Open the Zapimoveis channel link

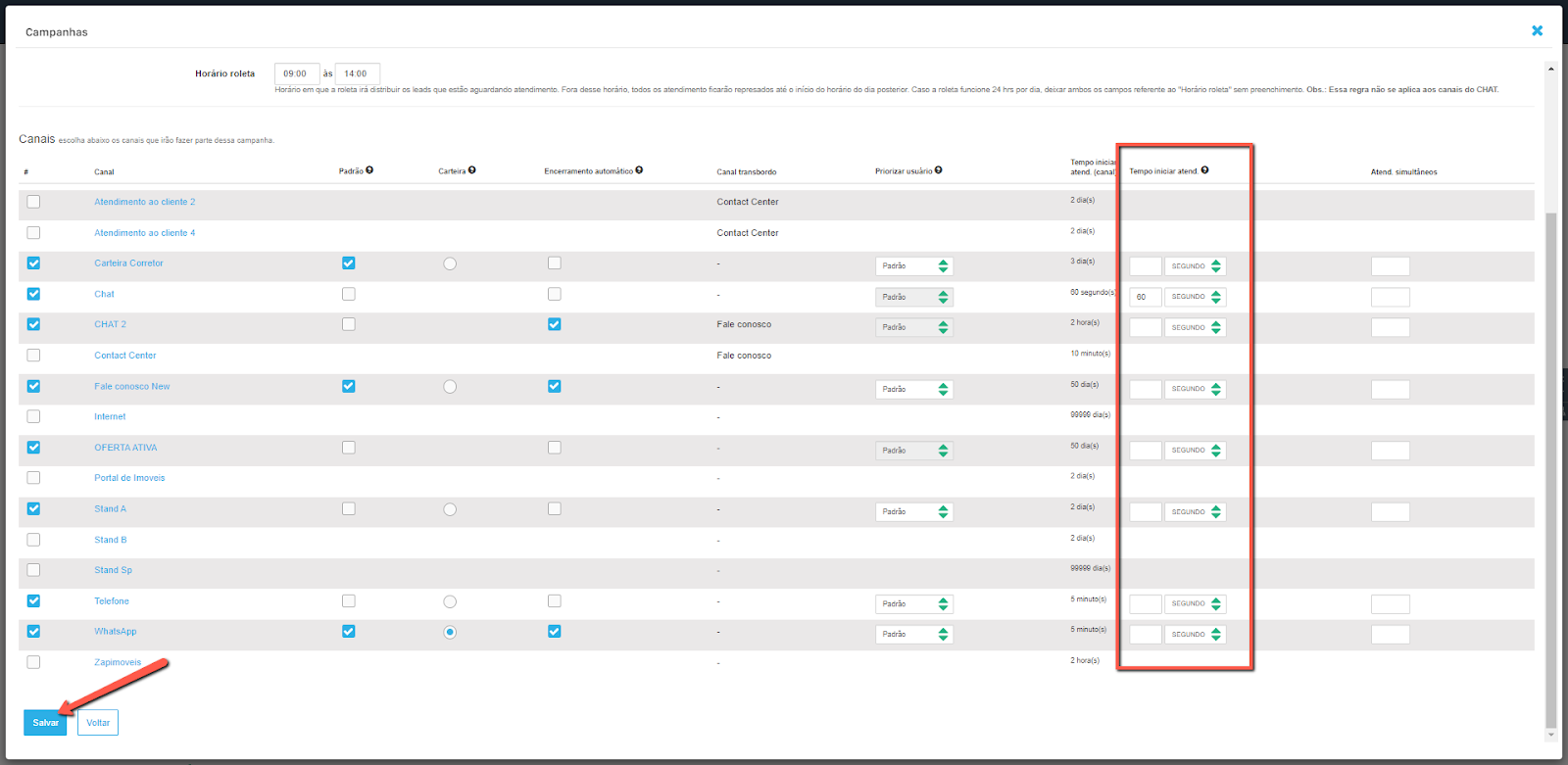pyautogui.click(x=118, y=663)
